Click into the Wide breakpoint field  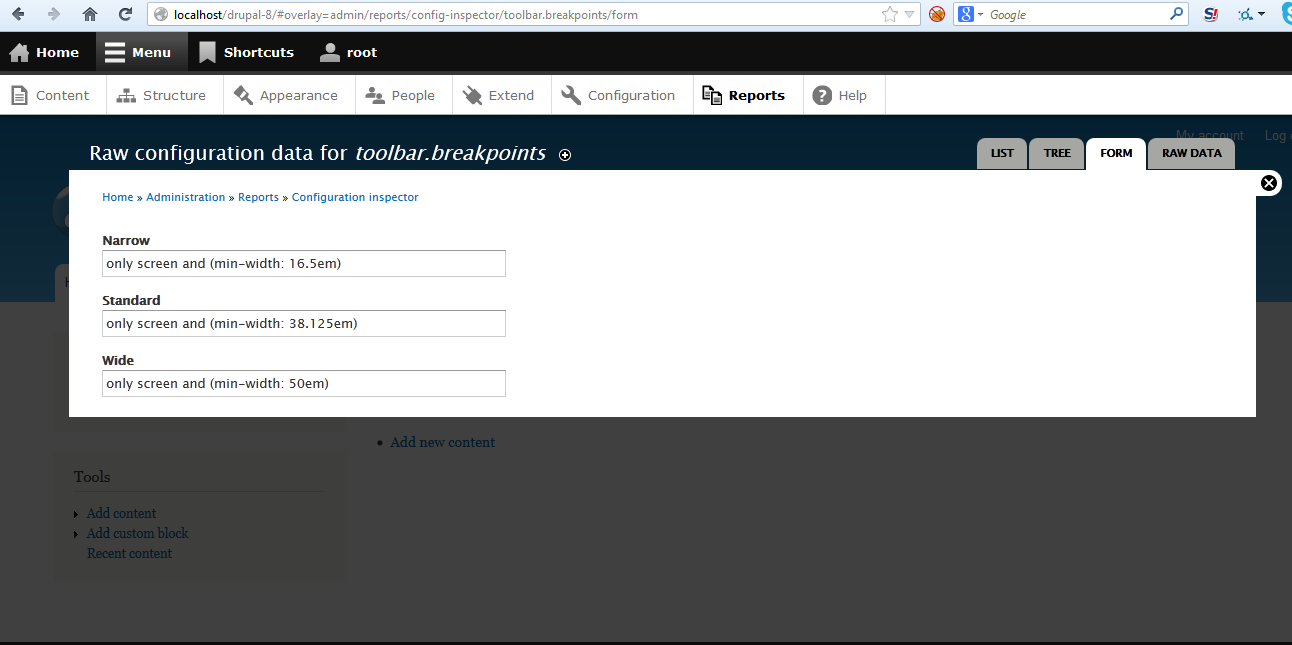tap(304, 383)
